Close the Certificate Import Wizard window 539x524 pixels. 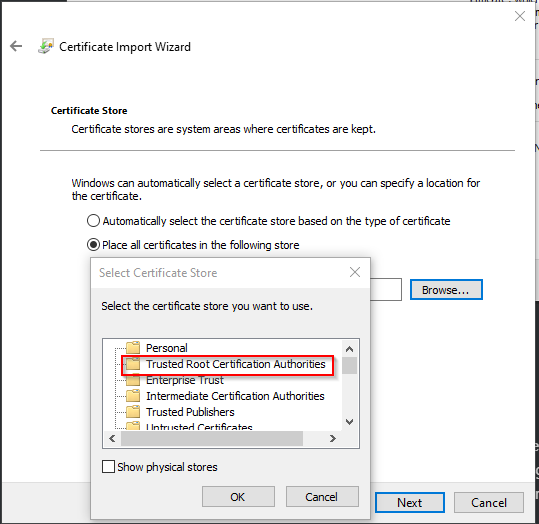coord(520,16)
